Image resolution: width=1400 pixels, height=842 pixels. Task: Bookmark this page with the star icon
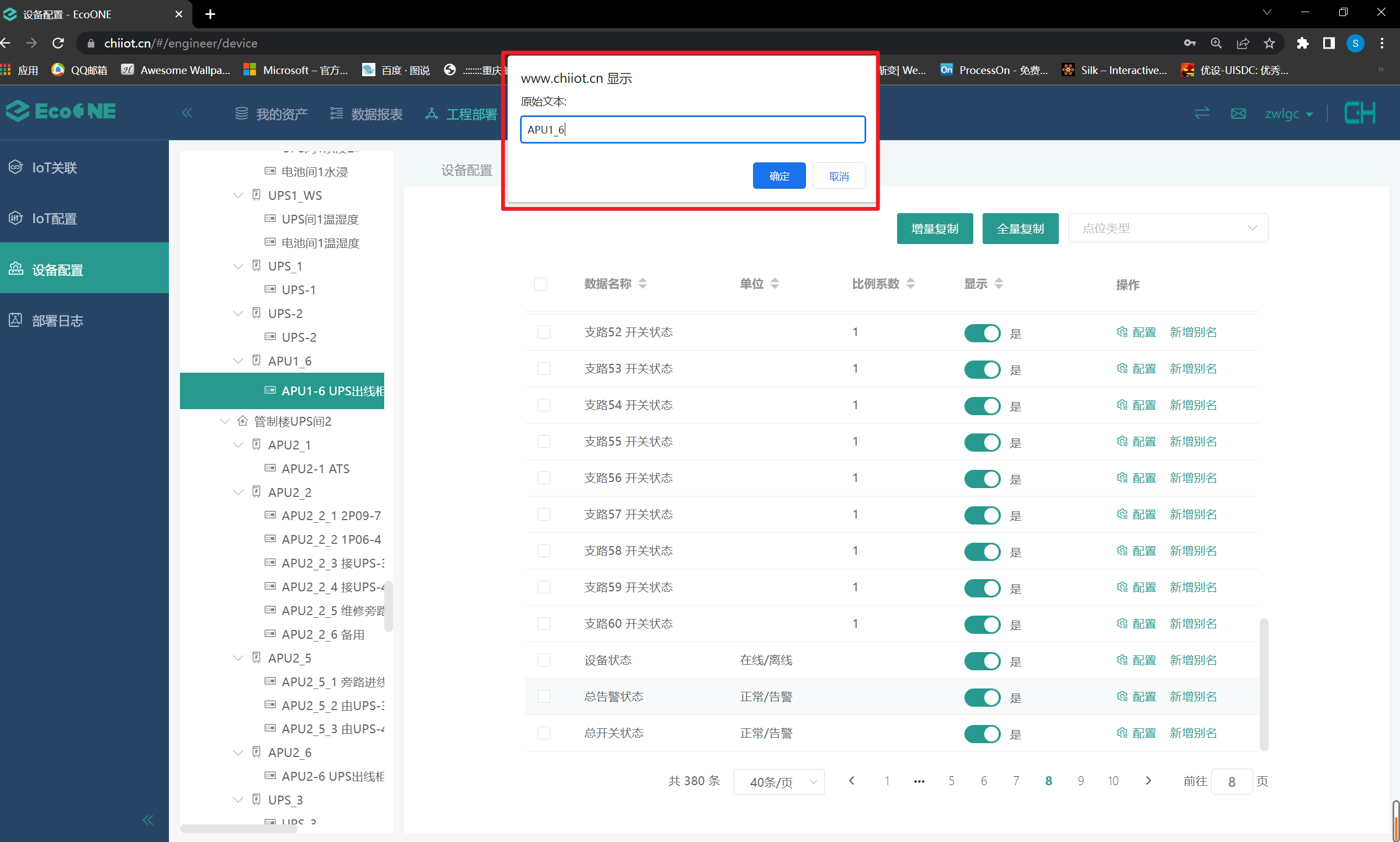[x=1270, y=43]
